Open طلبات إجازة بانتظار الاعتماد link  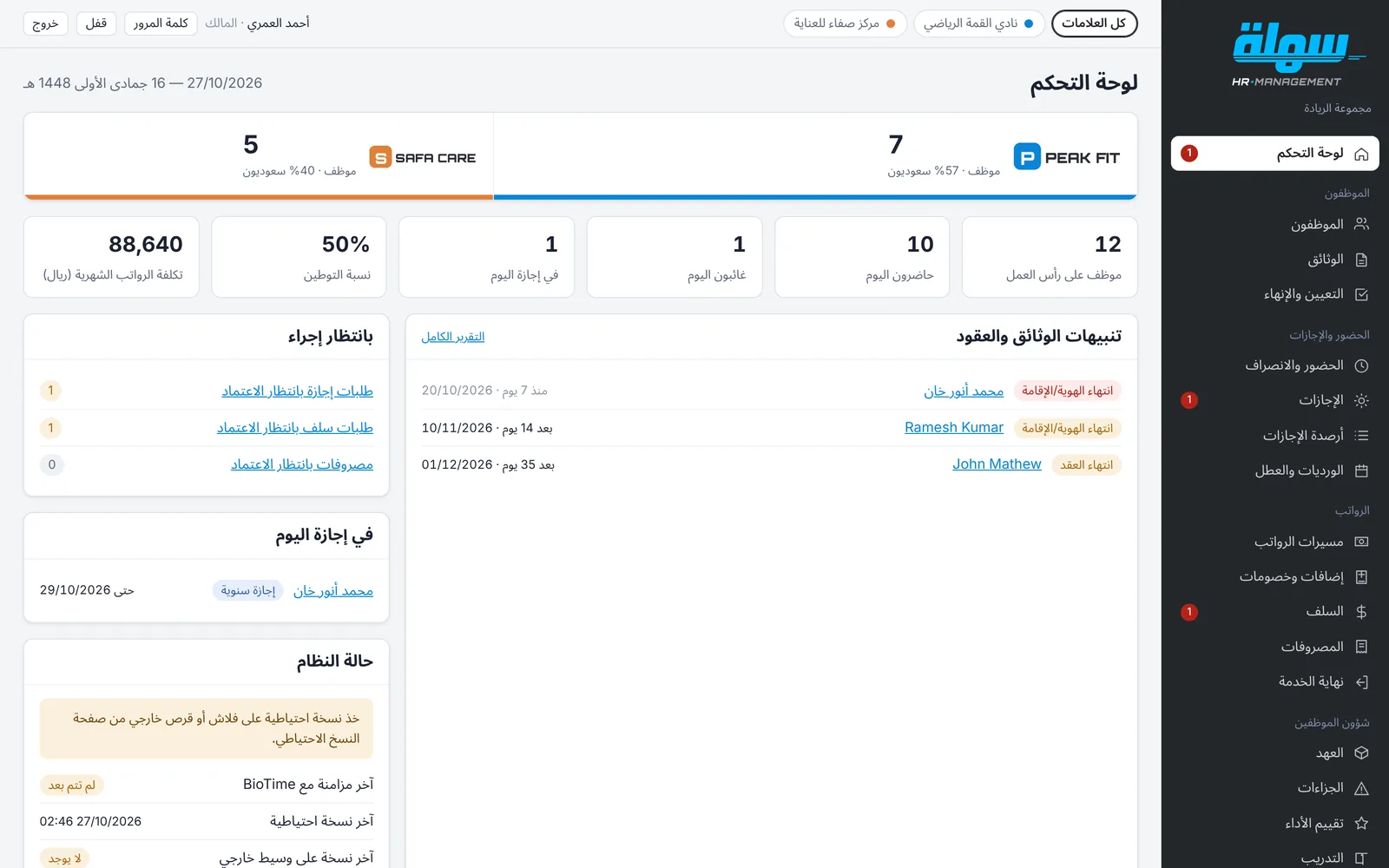click(x=297, y=391)
